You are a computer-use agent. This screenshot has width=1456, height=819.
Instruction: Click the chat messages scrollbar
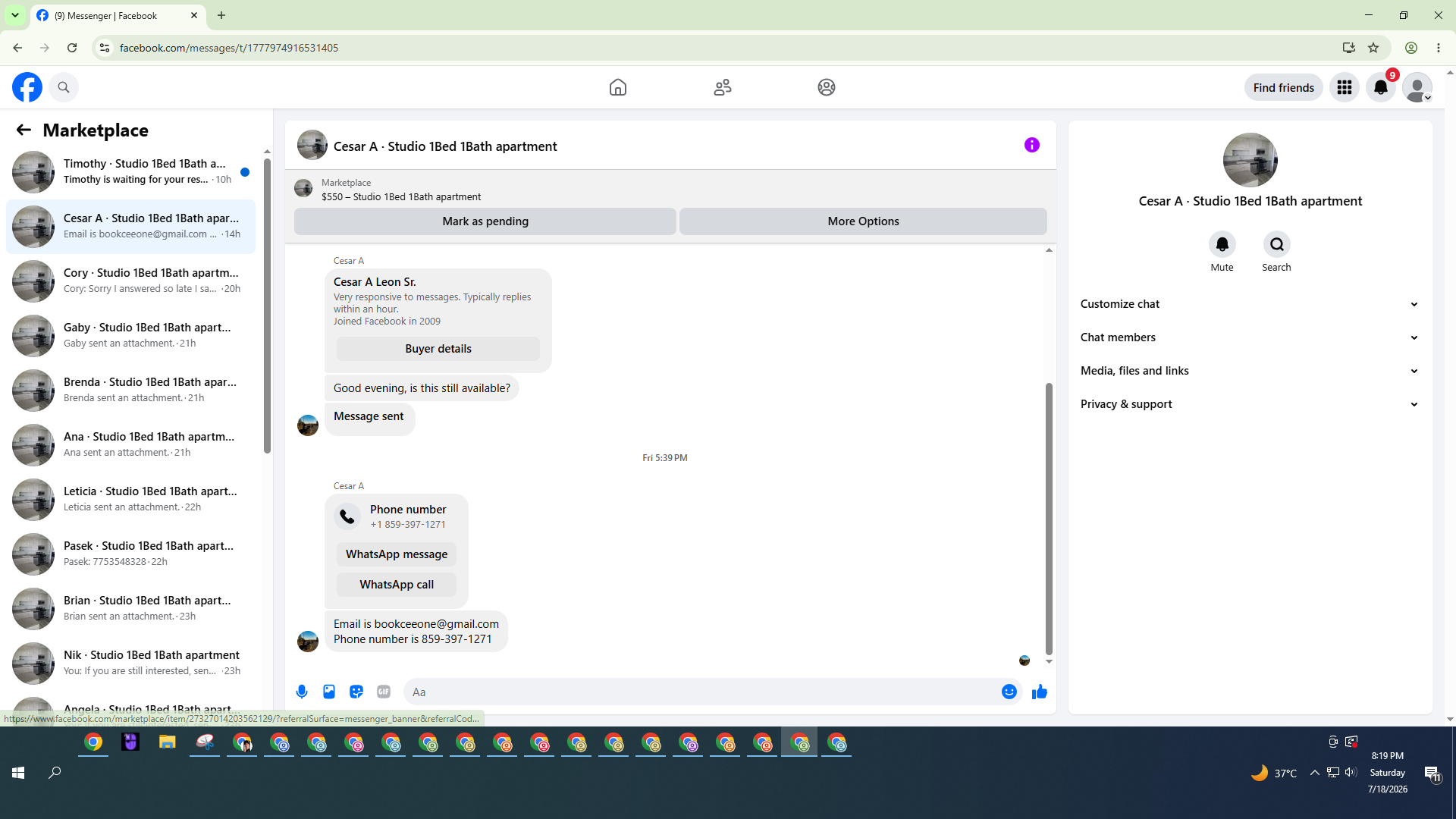click(1049, 519)
